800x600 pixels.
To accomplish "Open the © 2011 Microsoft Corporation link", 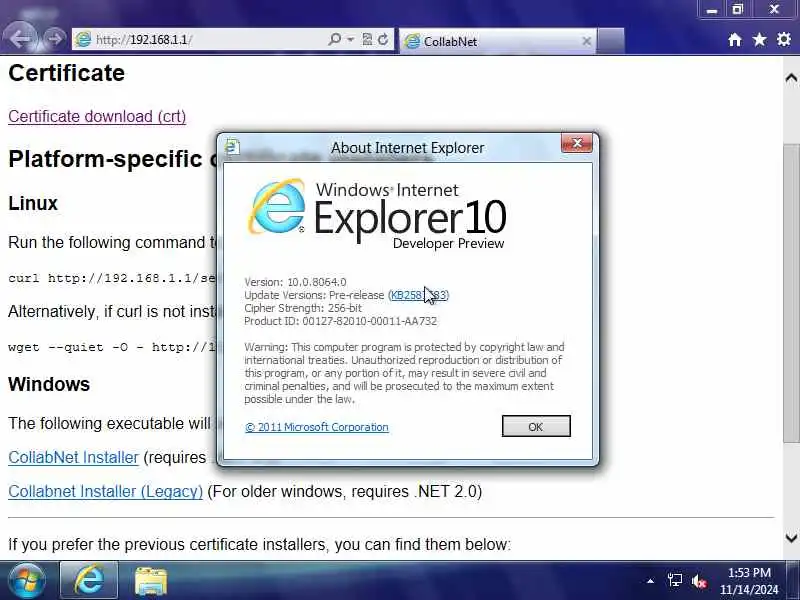I will tap(317, 427).
